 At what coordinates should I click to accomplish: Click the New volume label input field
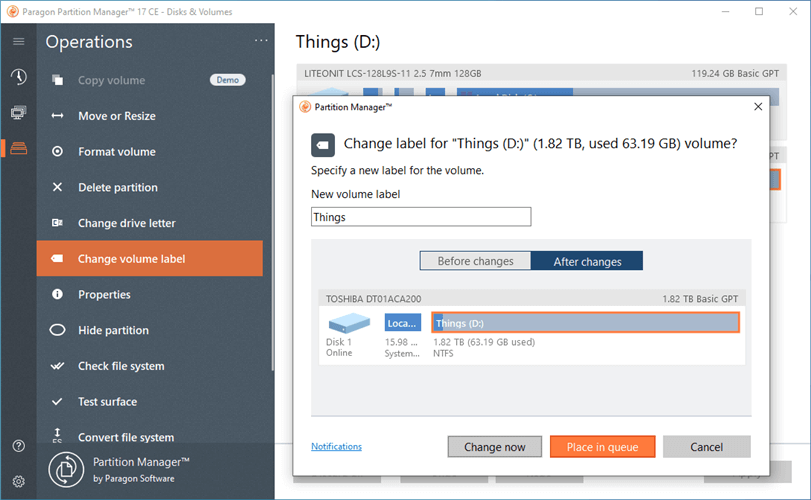pos(421,217)
